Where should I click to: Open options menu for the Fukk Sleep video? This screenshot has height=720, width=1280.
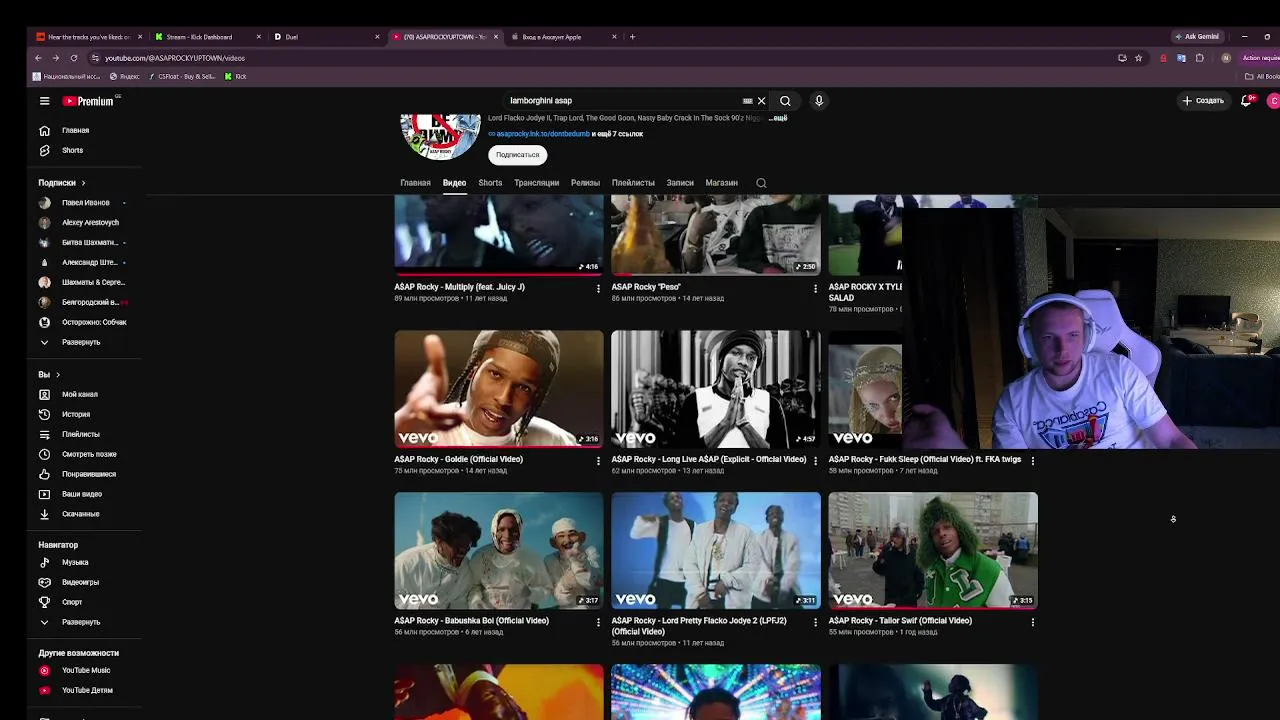coord(1032,461)
